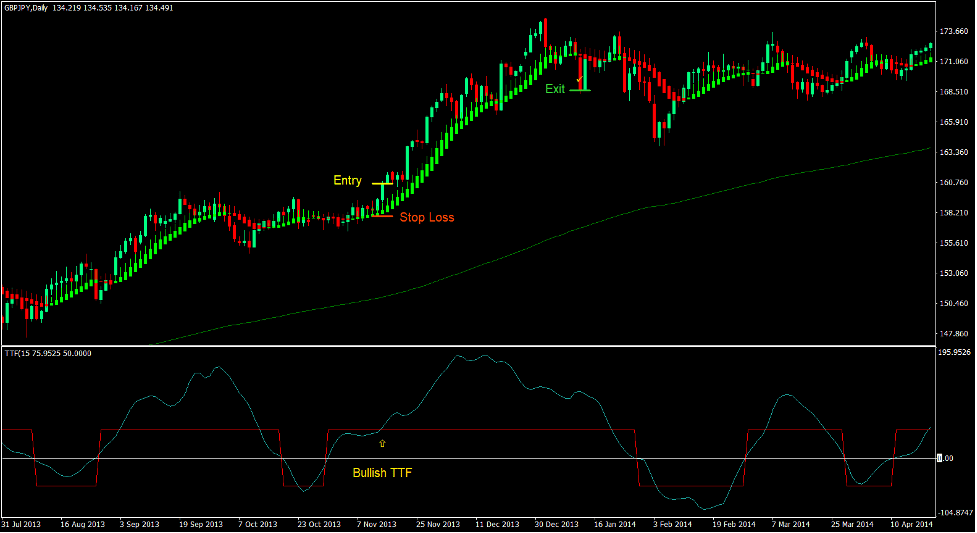Image resolution: width=977 pixels, height=533 pixels.
Task: Click the 3 Sep 2013 date label
Action: 140,524
